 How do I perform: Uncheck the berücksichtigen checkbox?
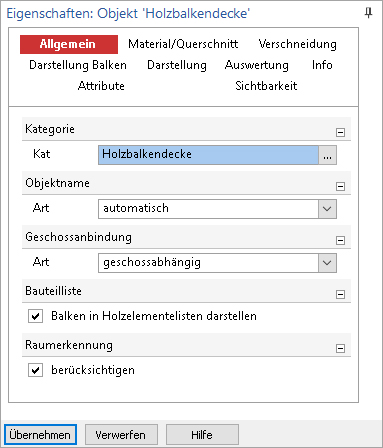tap(35, 370)
